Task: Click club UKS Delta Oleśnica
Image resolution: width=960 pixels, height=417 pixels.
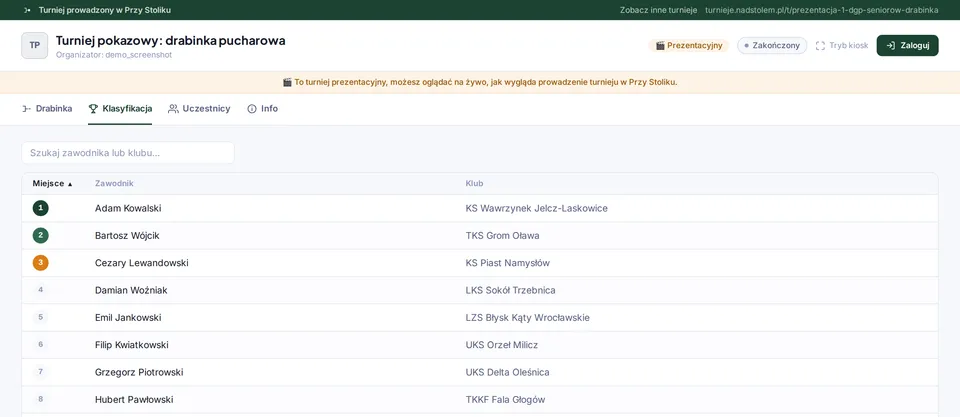Action: click(507, 372)
